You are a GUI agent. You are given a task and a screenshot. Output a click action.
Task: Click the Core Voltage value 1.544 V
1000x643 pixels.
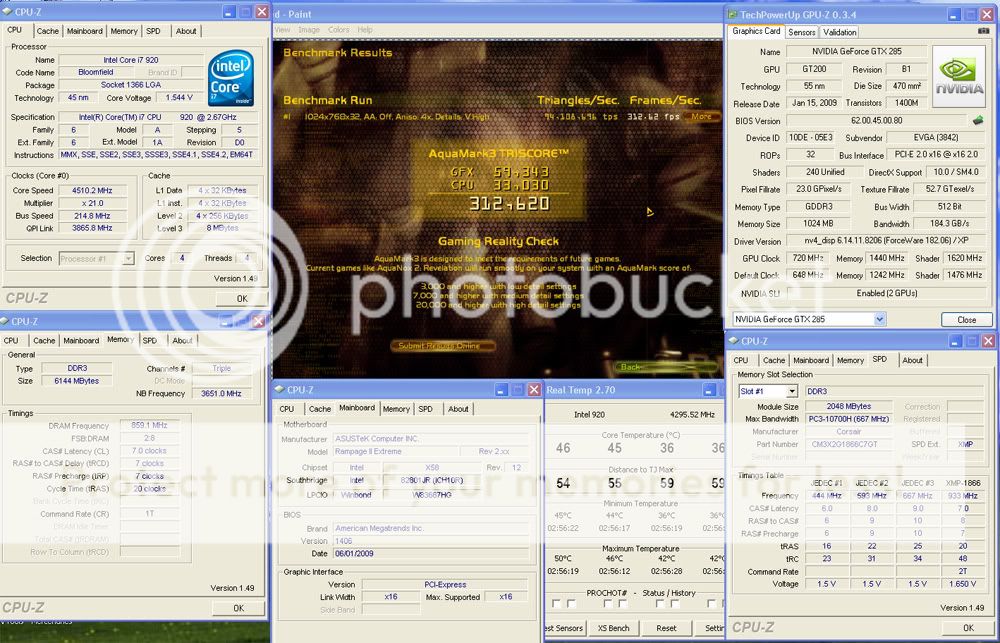click(x=179, y=98)
